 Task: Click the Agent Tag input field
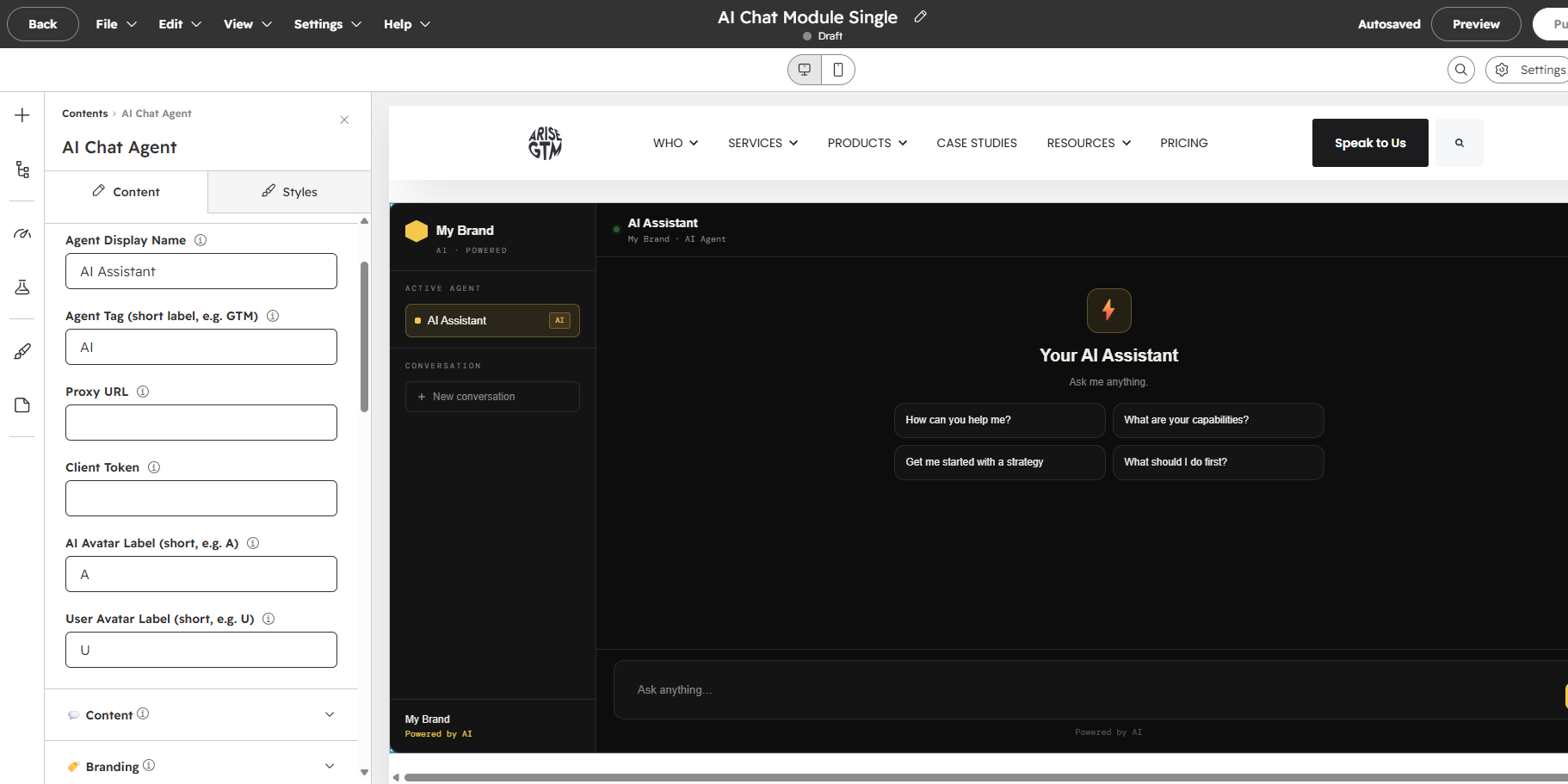(x=201, y=347)
